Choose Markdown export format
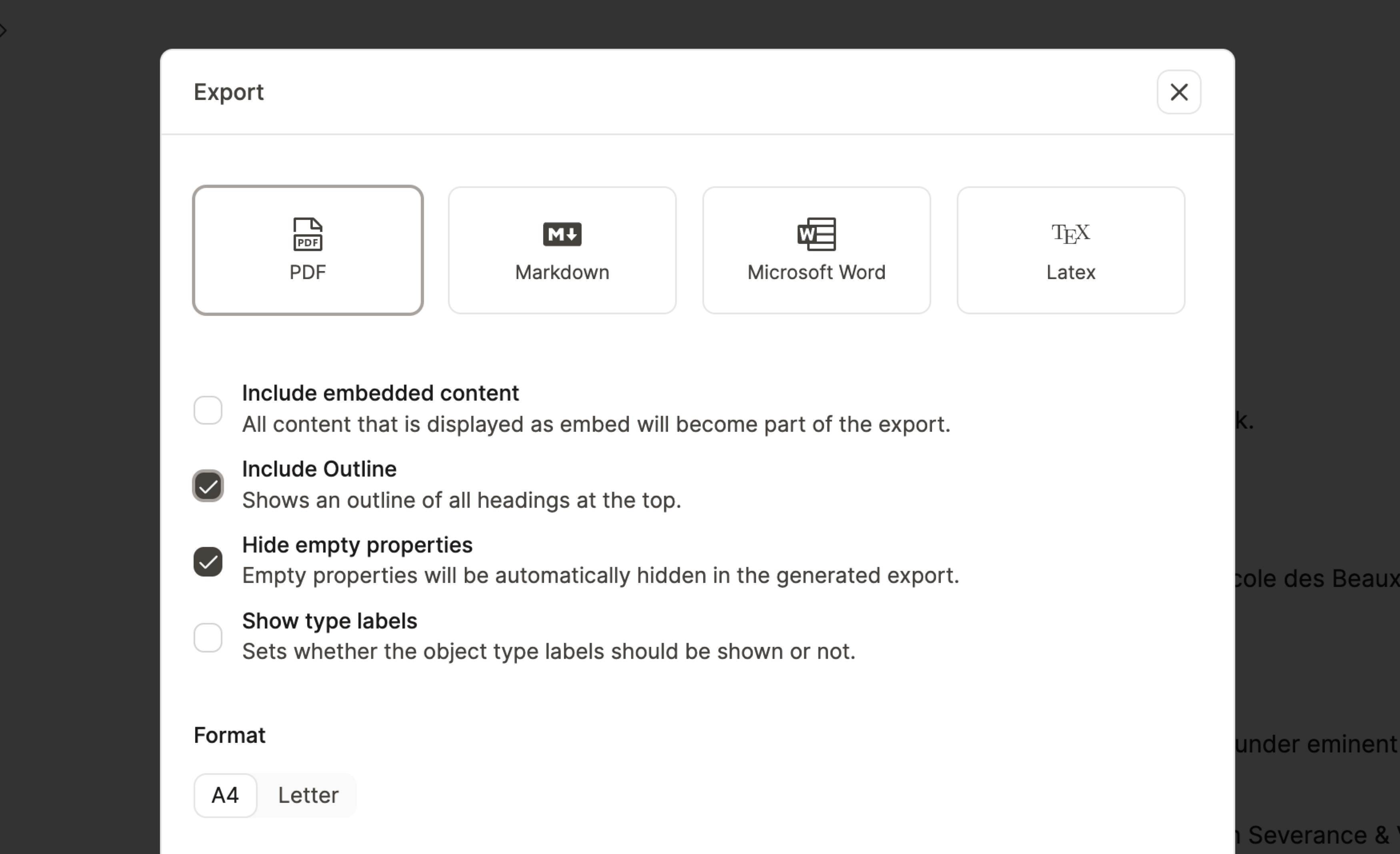 (x=562, y=250)
